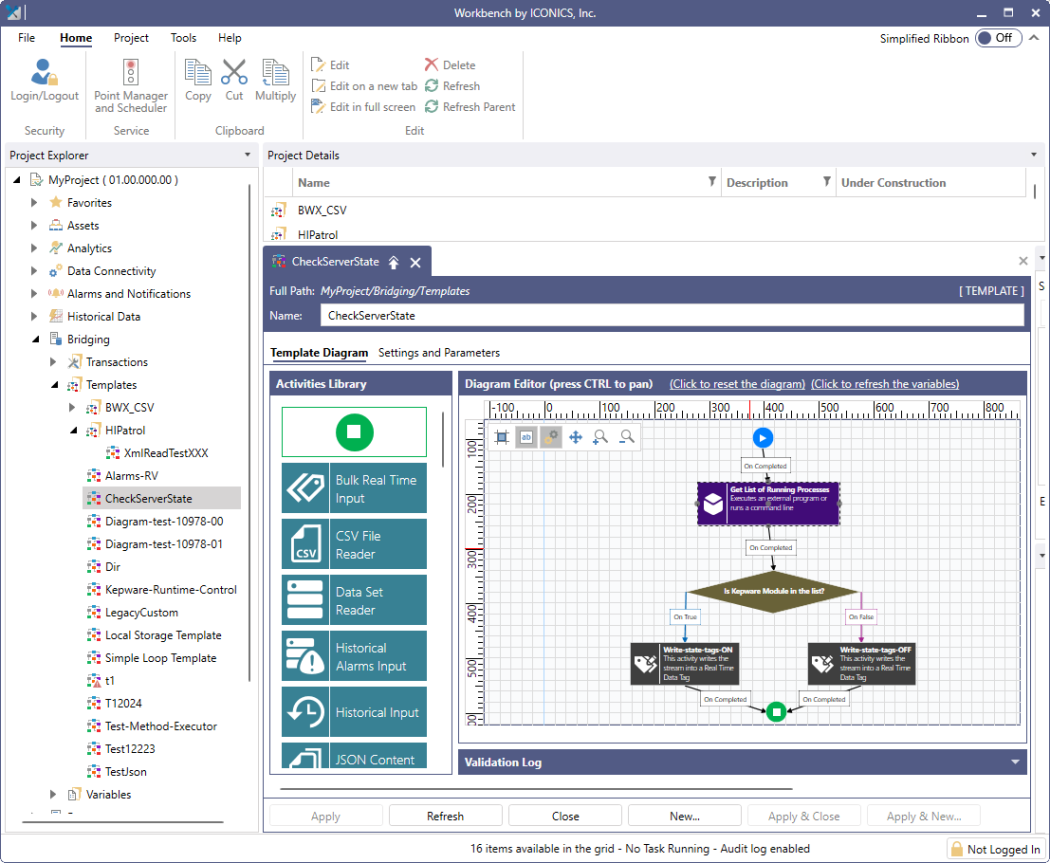This screenshot has height=863, width=1050.
Task: Open the Tools ribbon tab
Action: pos(183,37)
